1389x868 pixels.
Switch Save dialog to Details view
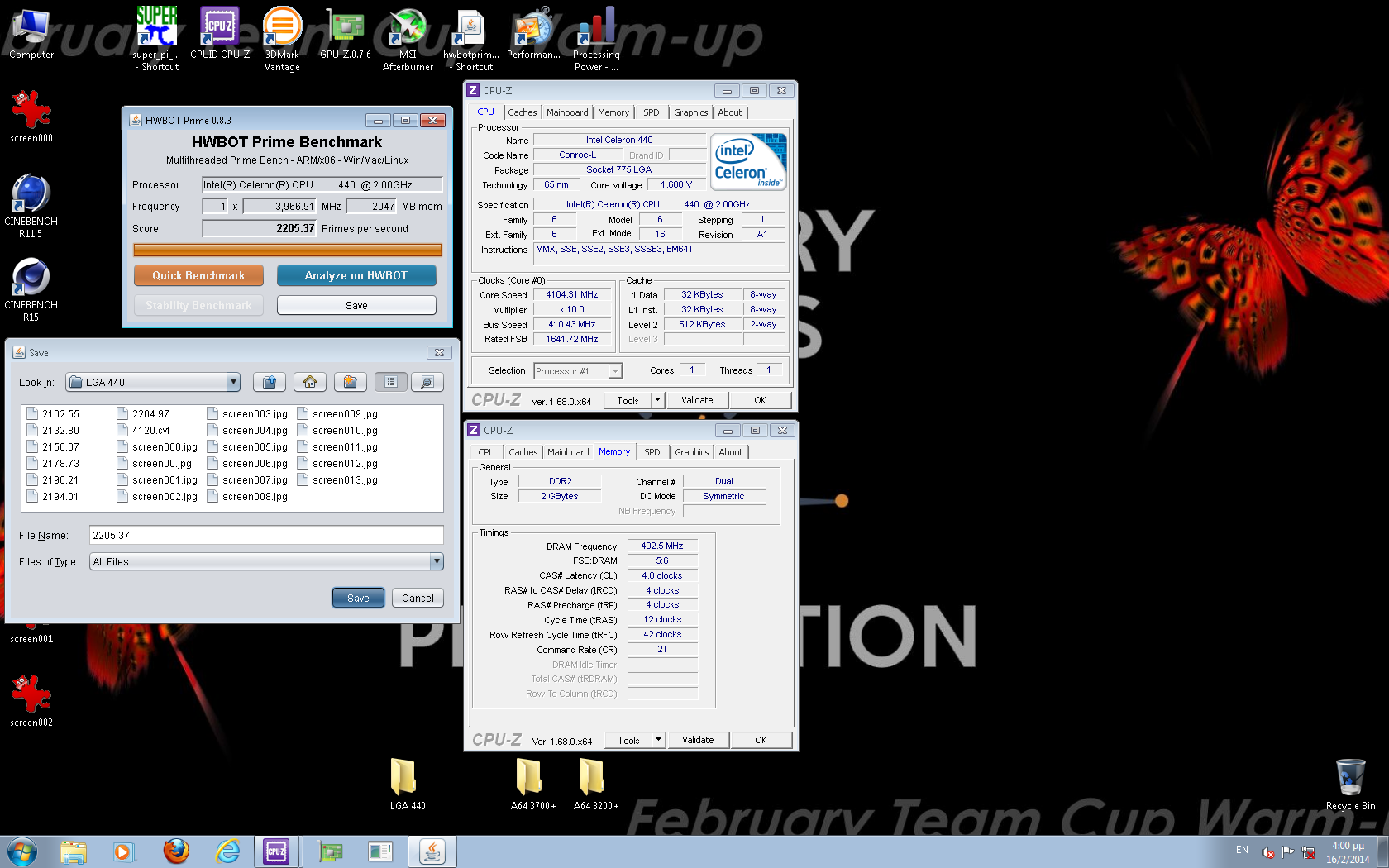(x=427, y=382)
